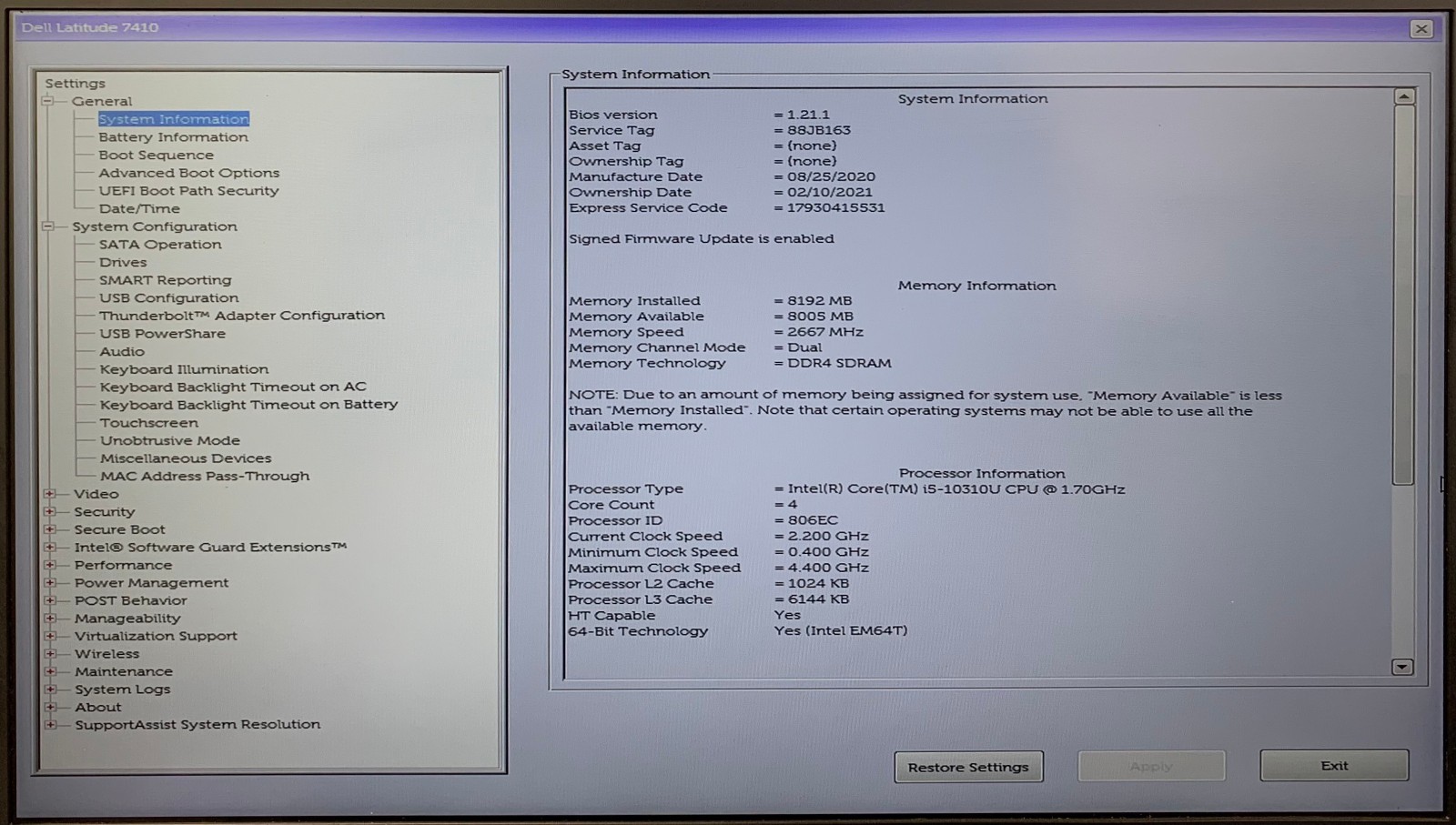Open UEFI Boot Path Security

pos(188,191)
